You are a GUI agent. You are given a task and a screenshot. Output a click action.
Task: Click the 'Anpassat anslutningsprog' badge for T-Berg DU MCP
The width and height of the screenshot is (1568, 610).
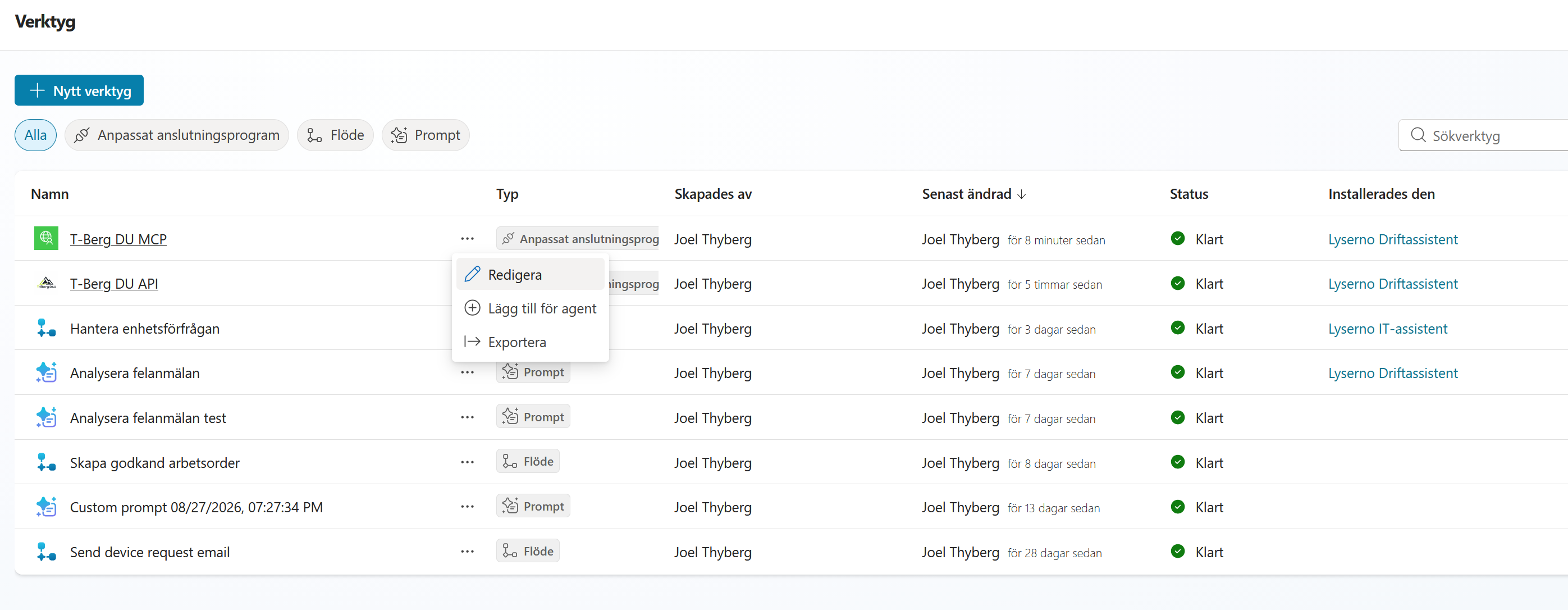[578, 239]
